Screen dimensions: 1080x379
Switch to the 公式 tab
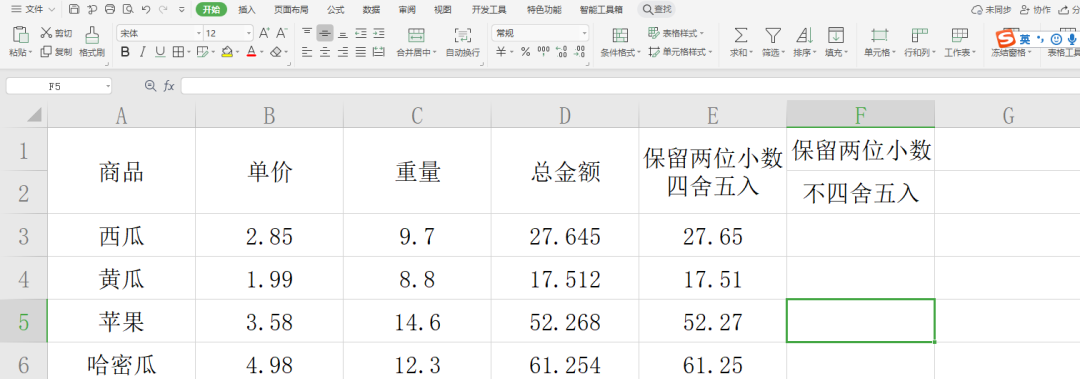tap(335, 10)
